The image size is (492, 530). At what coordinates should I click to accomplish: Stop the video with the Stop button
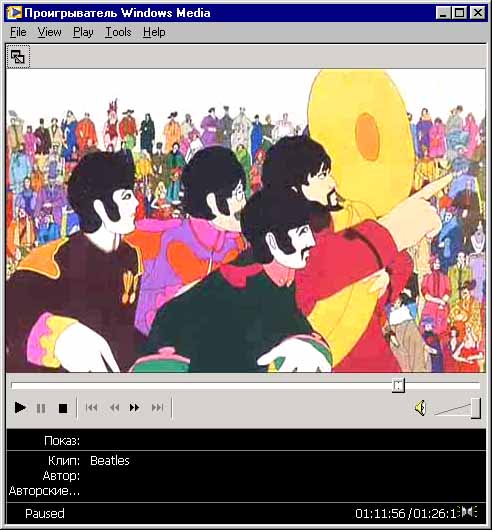(x=63, y=408)
